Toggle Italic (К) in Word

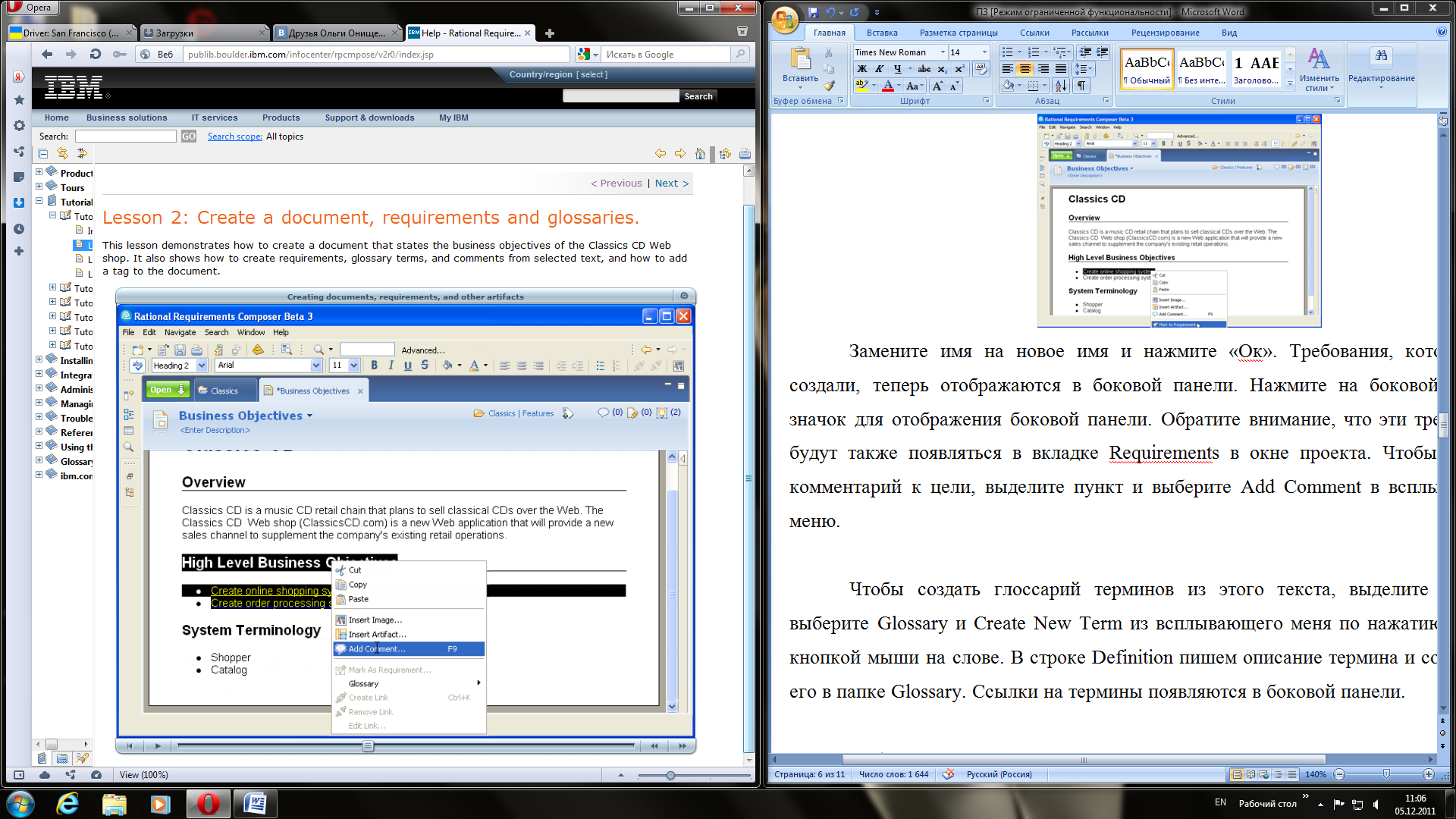click(x=879, y=69)
